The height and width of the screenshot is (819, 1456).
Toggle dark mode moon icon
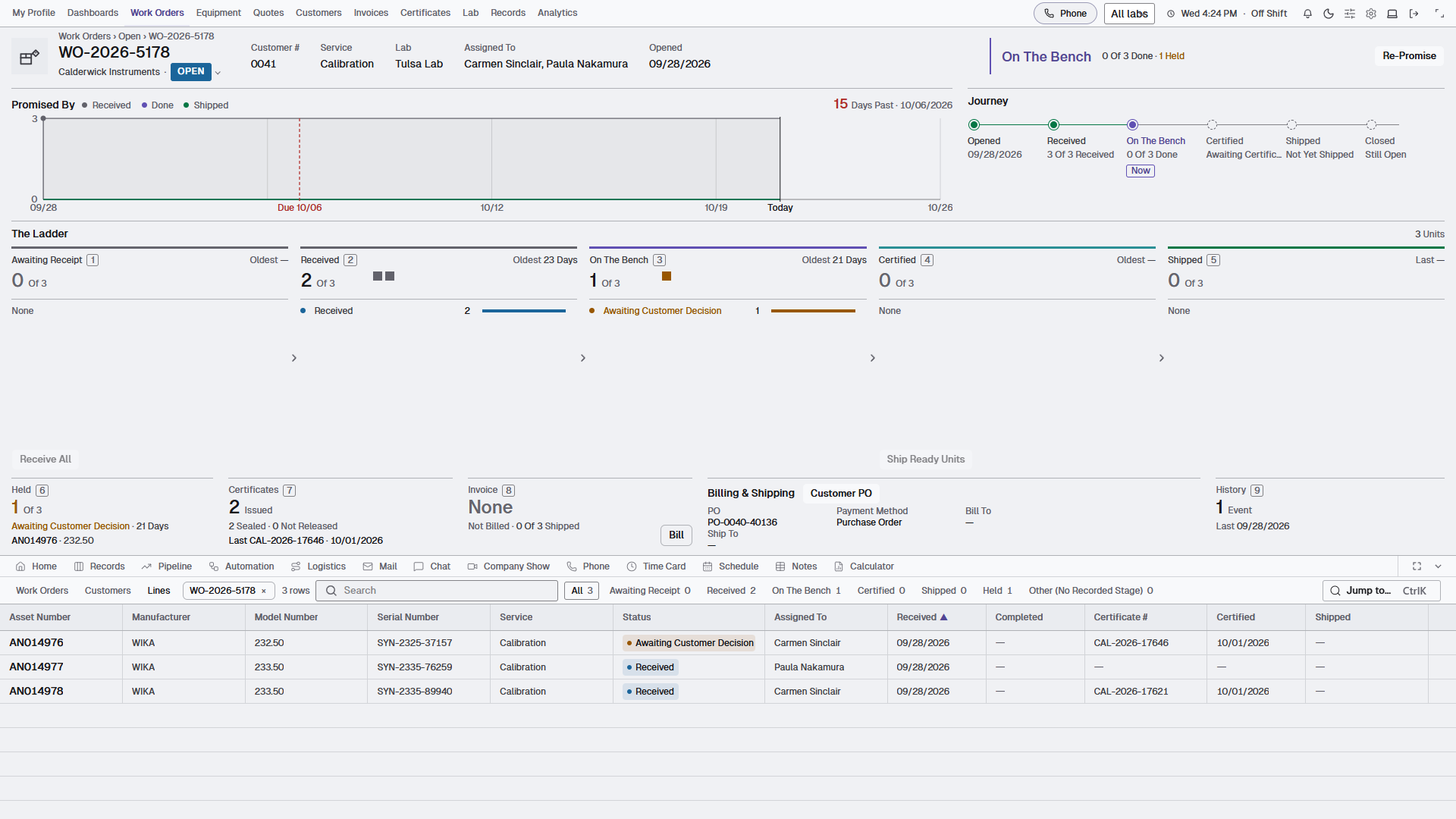pyautogui.click(x=1329, y=14)
